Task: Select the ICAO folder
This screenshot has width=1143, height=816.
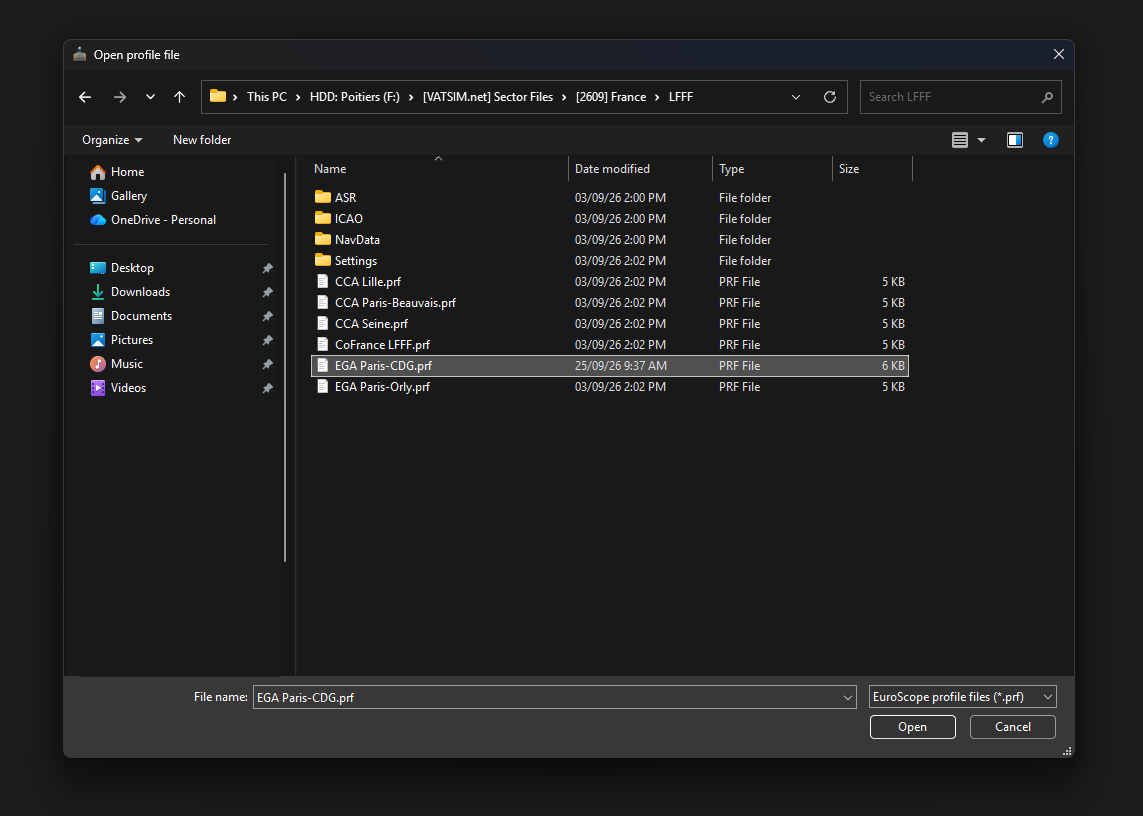Action: (x=610, y=219)
